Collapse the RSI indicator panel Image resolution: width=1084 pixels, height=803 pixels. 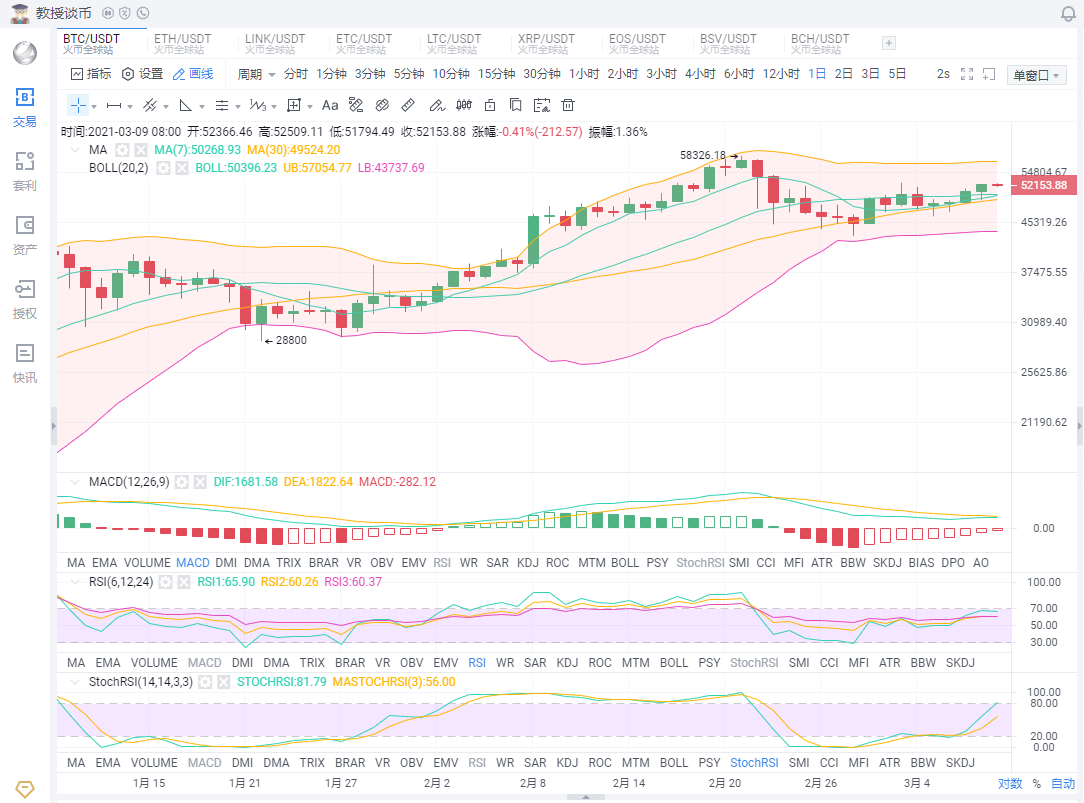pyautogui.click(x=75, y=583)
